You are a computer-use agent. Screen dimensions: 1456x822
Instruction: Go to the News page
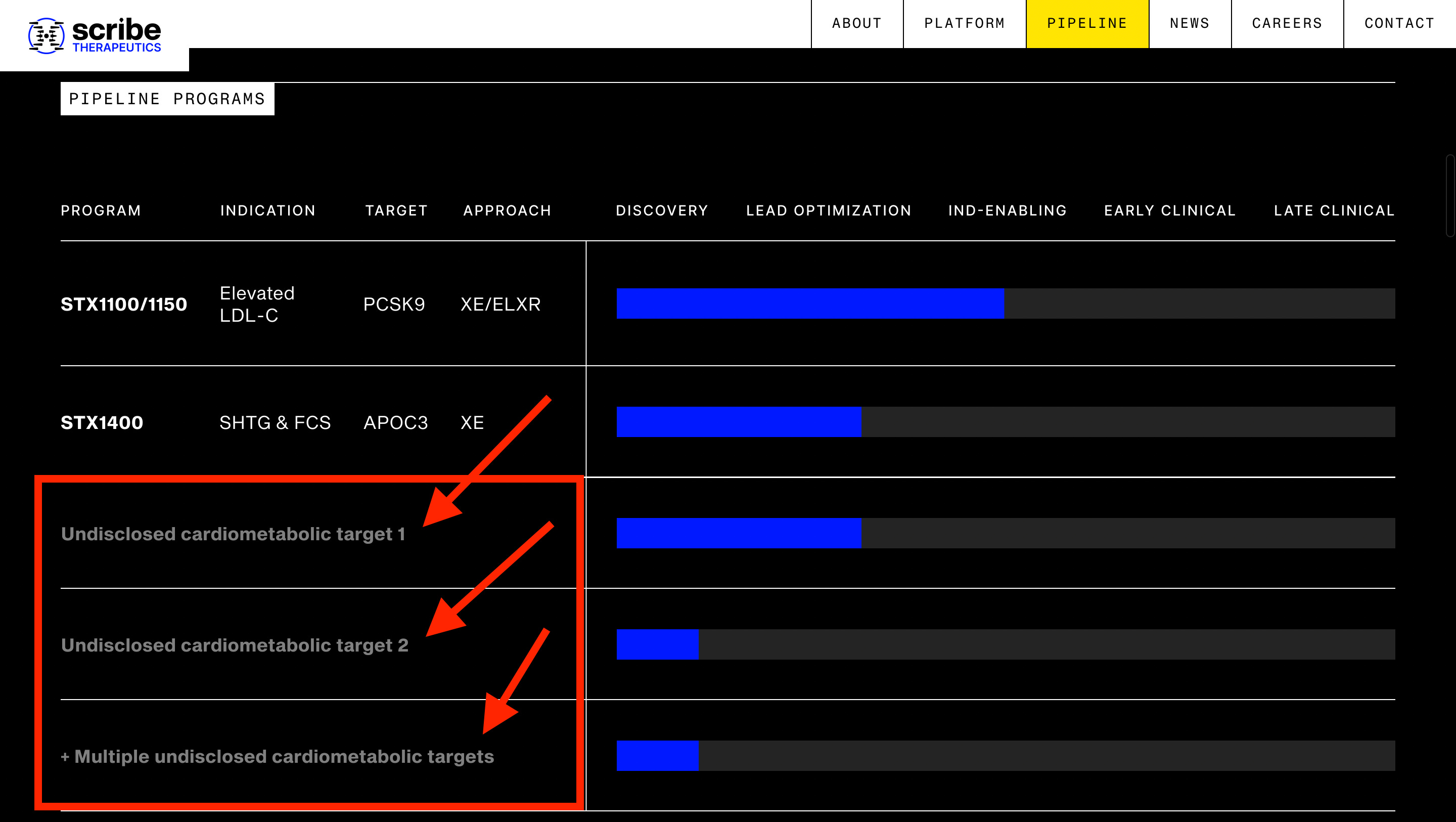[1189, 23]
